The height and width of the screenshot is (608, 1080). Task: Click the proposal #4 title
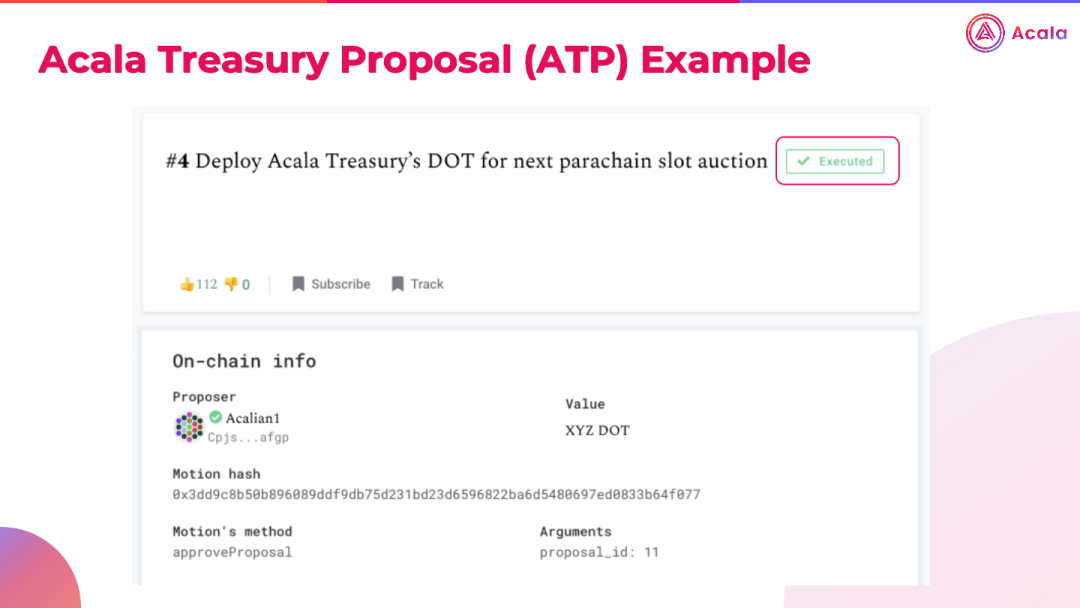(x=466, y=161)
